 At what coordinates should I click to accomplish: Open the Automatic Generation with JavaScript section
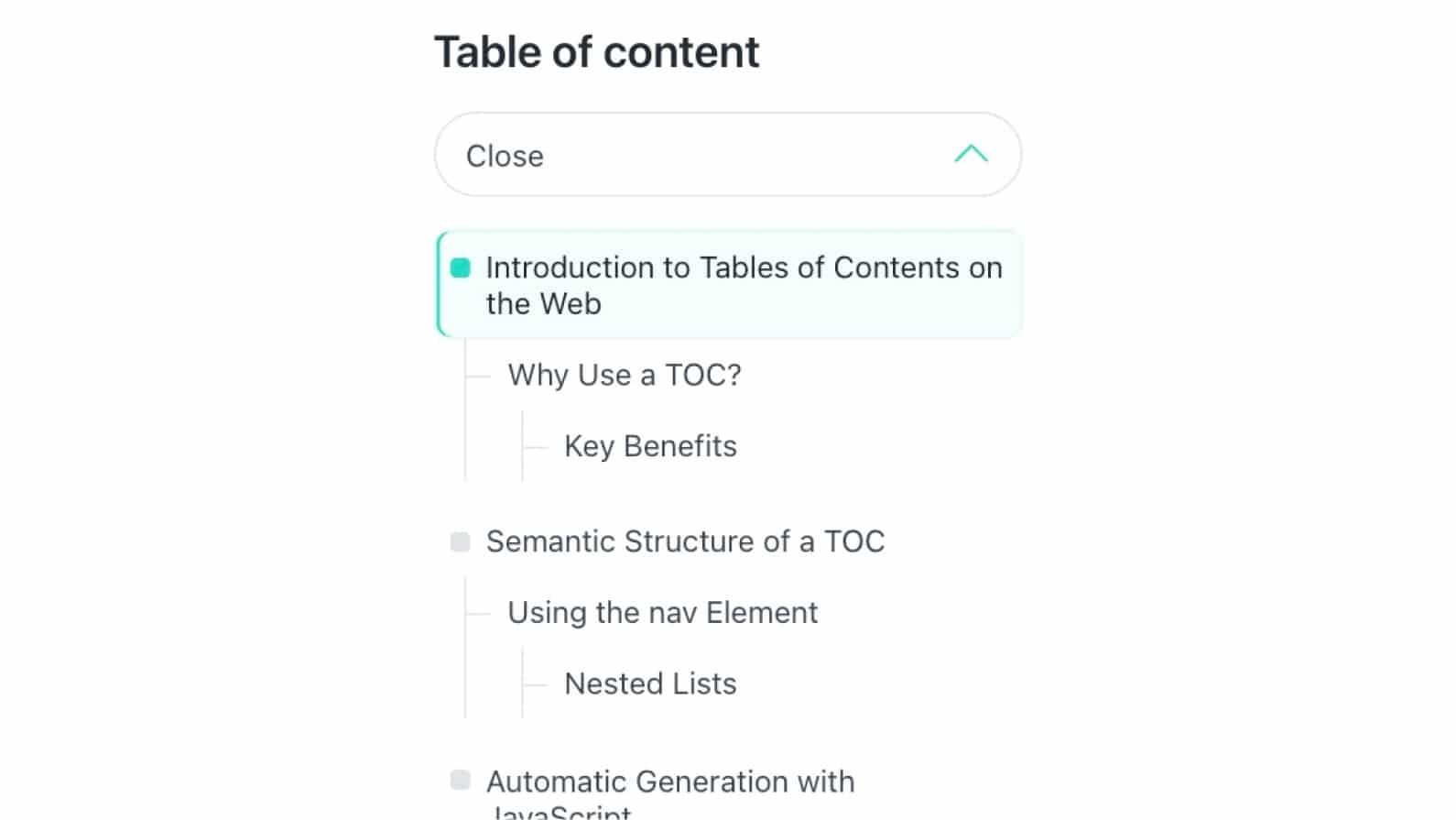[669, 782]
